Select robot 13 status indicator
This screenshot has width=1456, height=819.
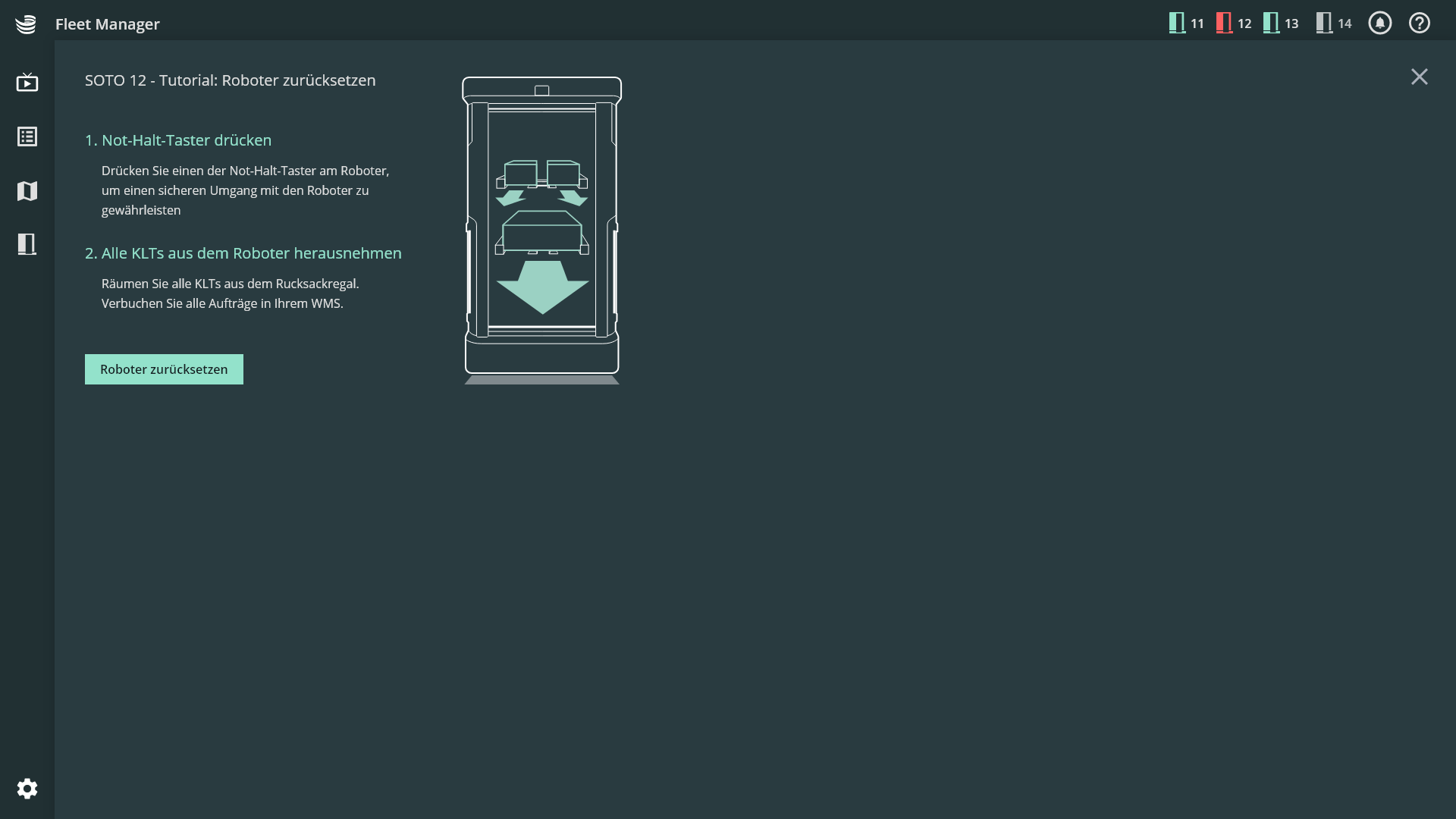(1281, 24)
